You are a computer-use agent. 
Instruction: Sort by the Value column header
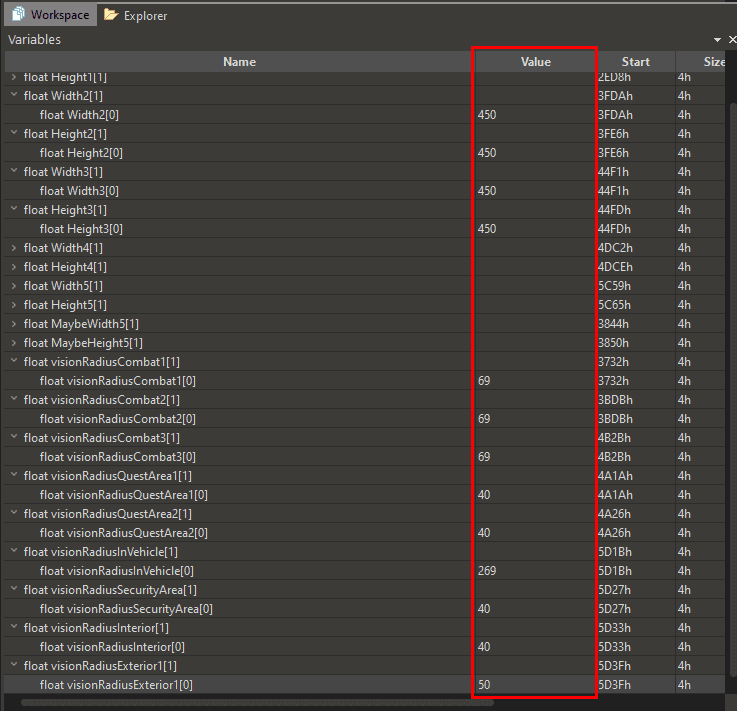point(535,62)
